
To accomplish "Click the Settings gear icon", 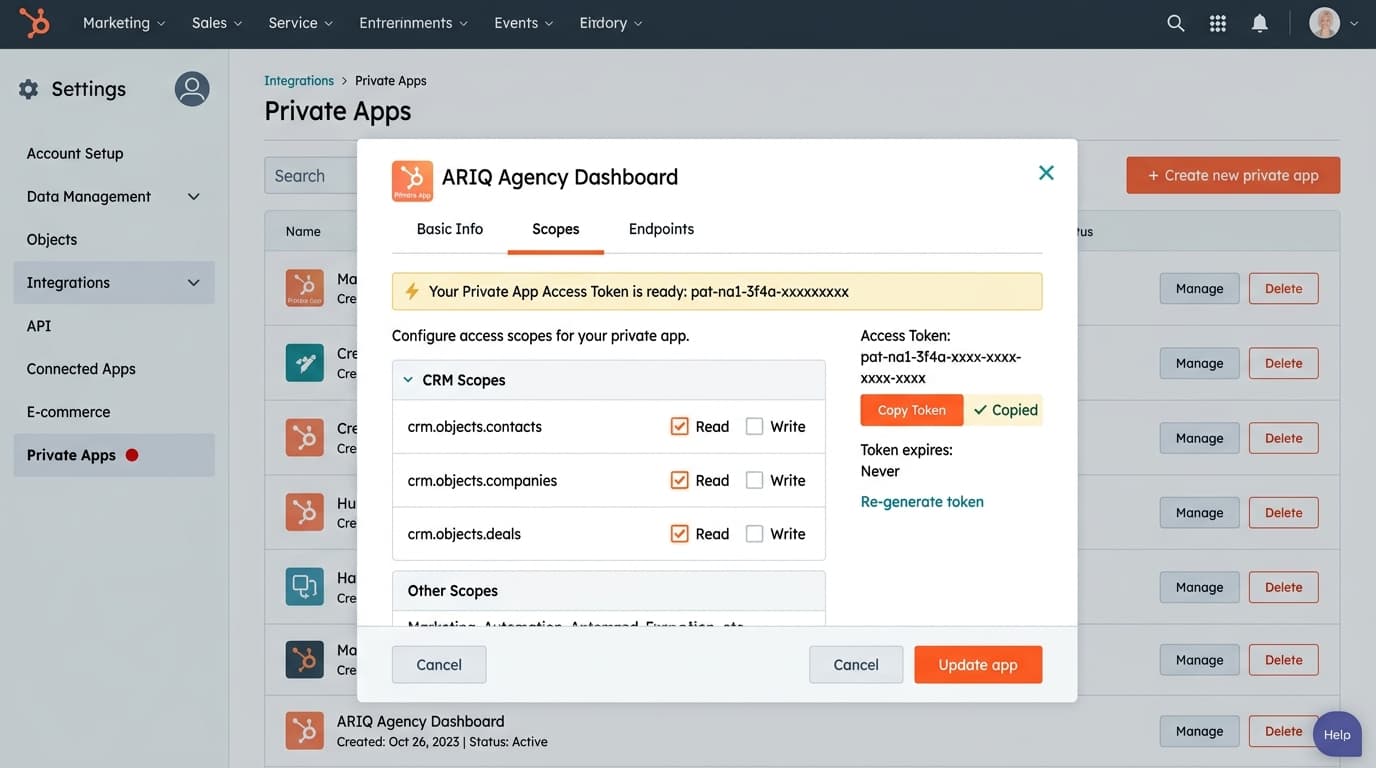I will (29, 89).
